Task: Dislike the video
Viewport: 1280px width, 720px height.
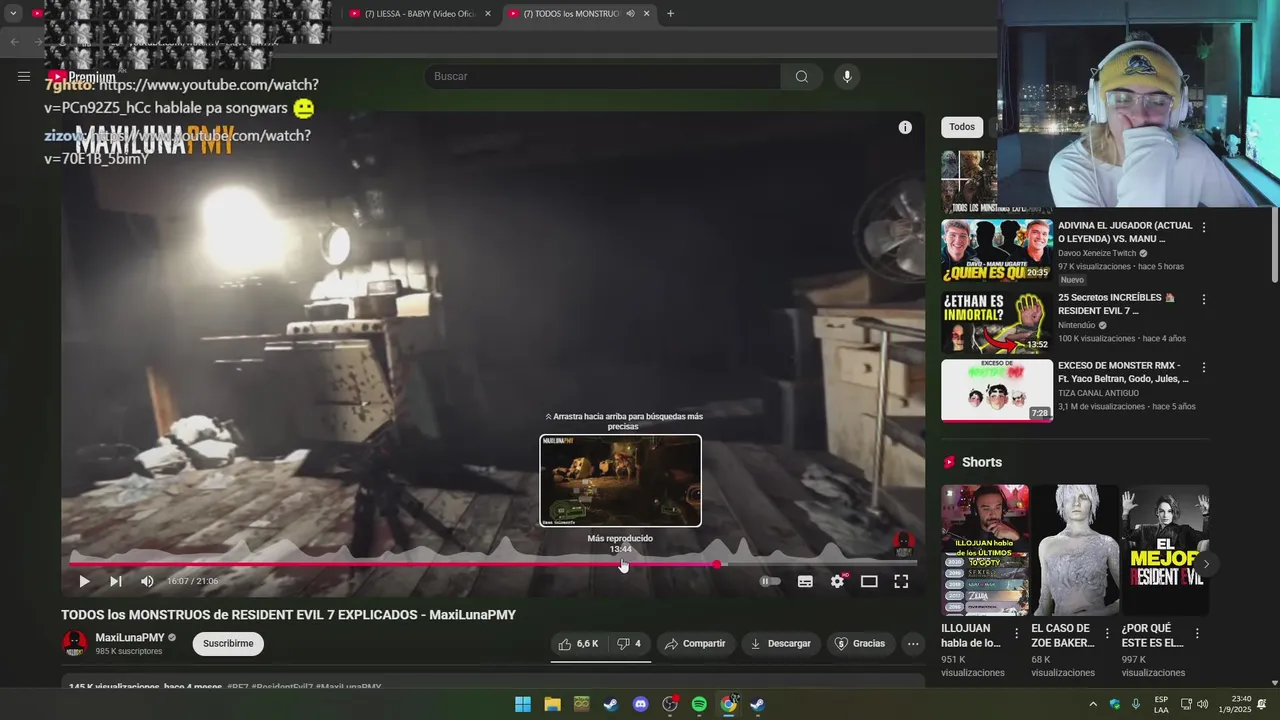Action: (x=629, y=644)
